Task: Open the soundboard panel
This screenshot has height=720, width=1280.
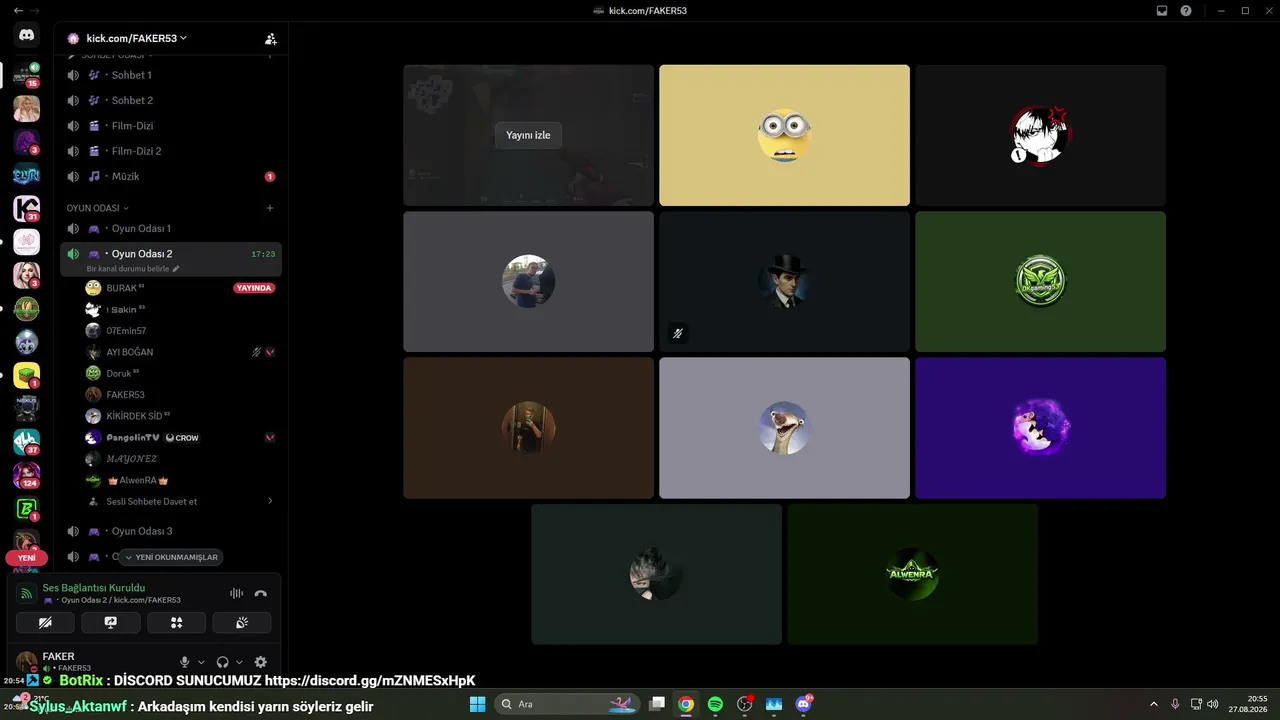Action: (x=242, y=622)
